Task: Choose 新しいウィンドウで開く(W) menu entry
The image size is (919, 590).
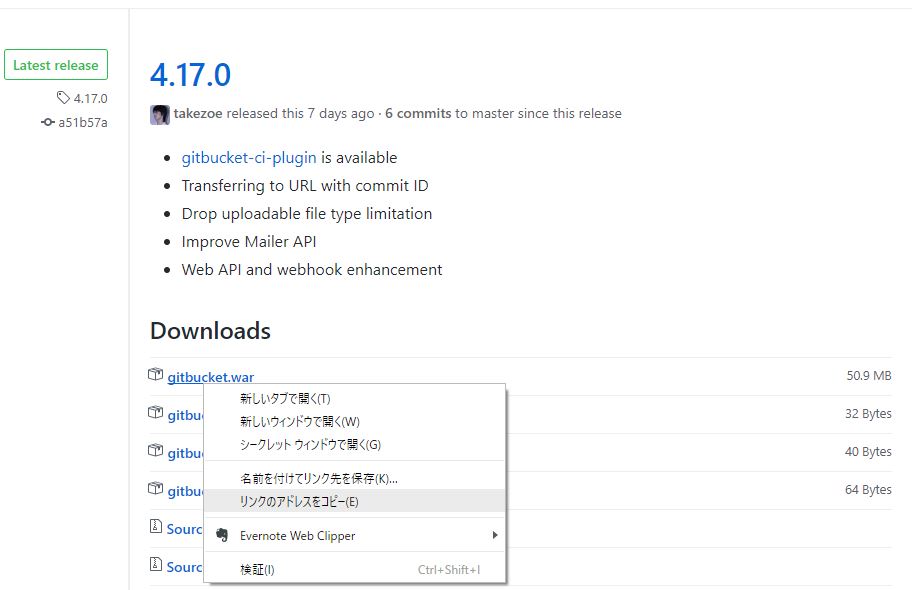Action: click(355, 421)
